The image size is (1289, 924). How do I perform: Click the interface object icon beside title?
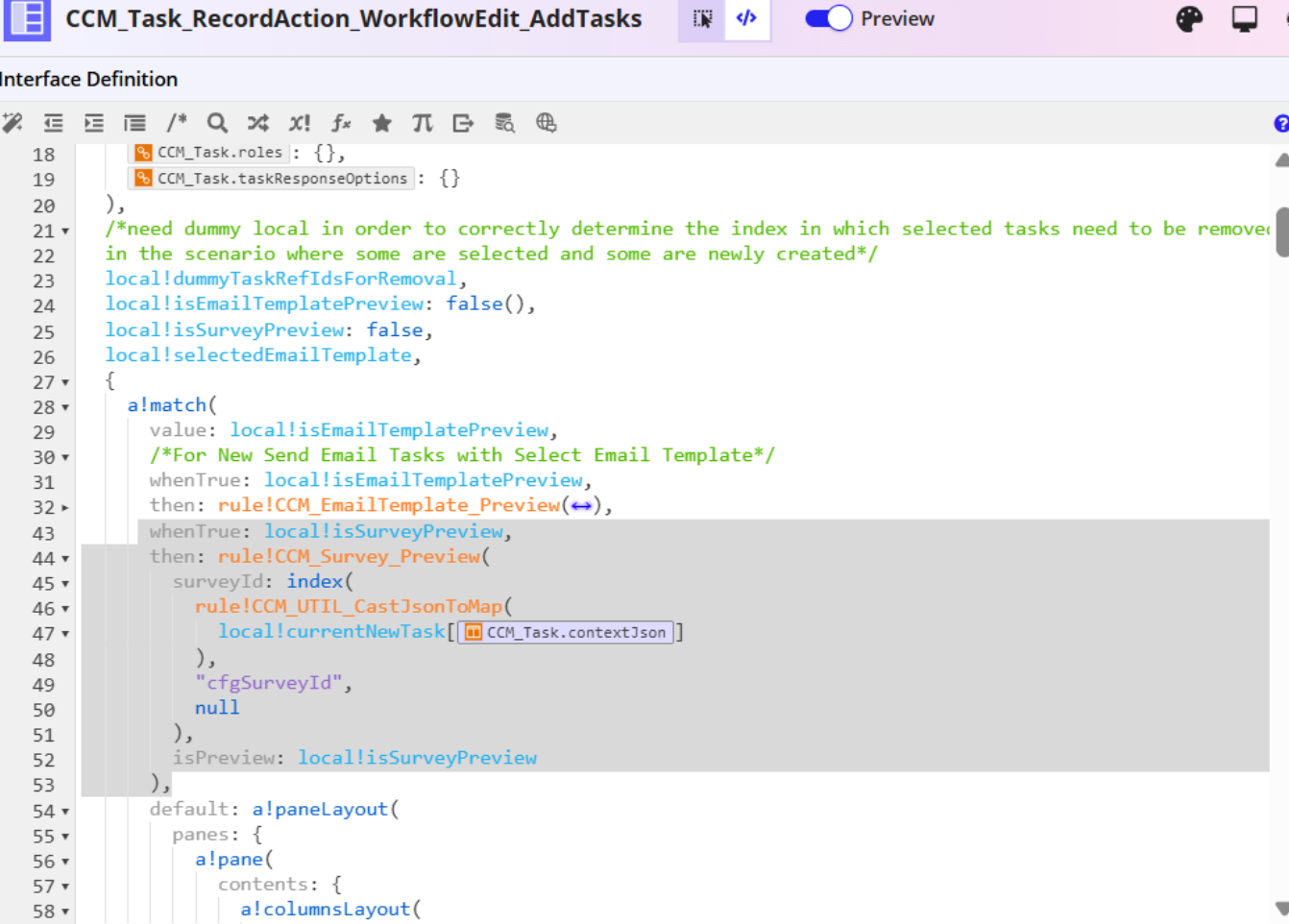pos(27,19)
